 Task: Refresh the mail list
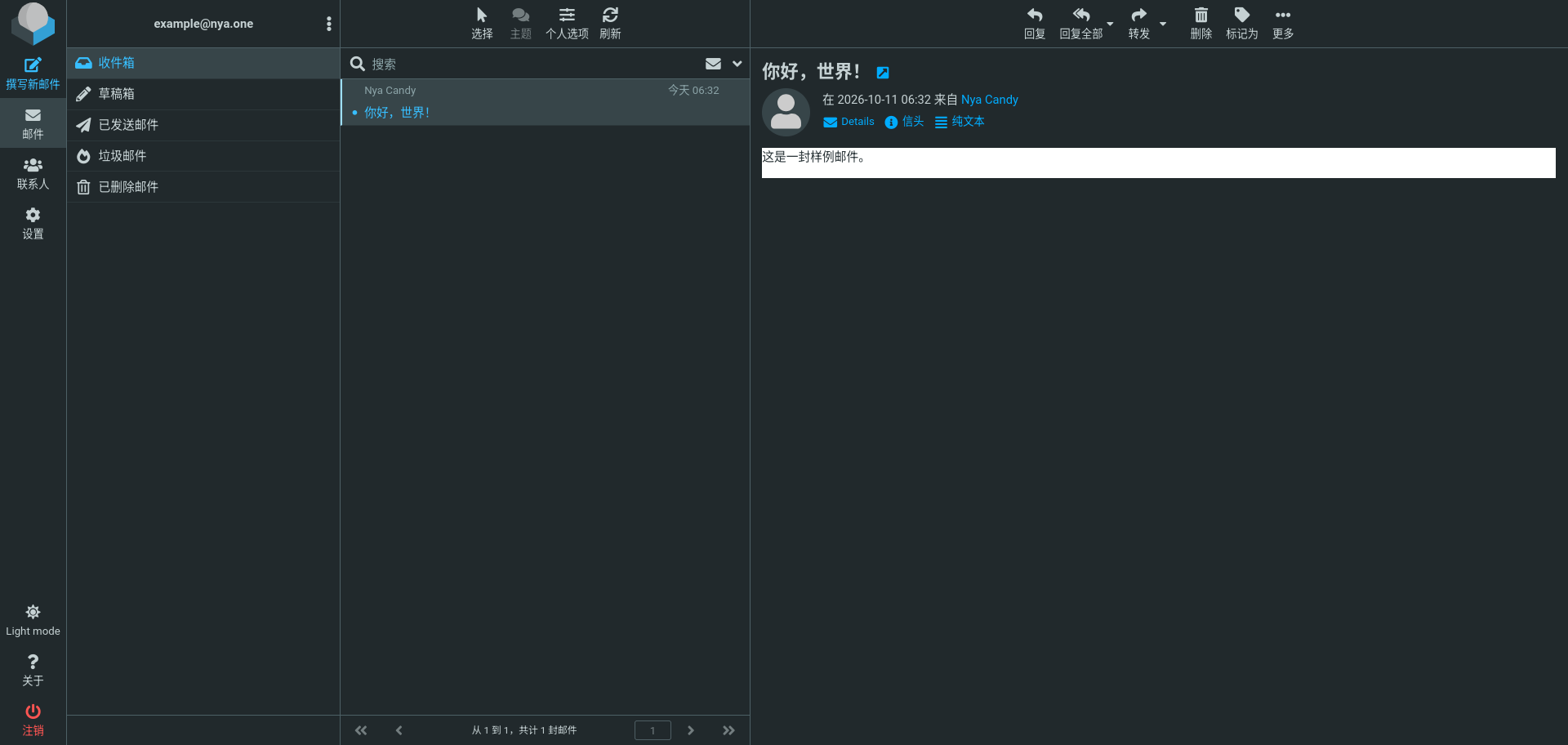[610, 24]
